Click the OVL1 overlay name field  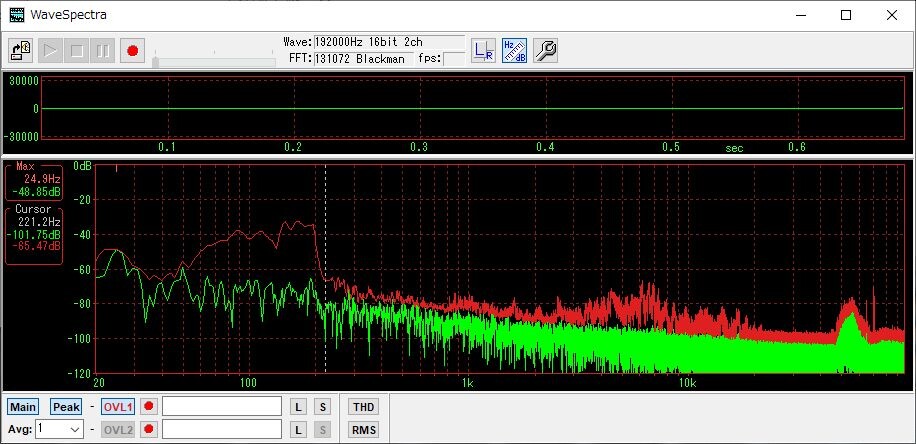(222, 406)
